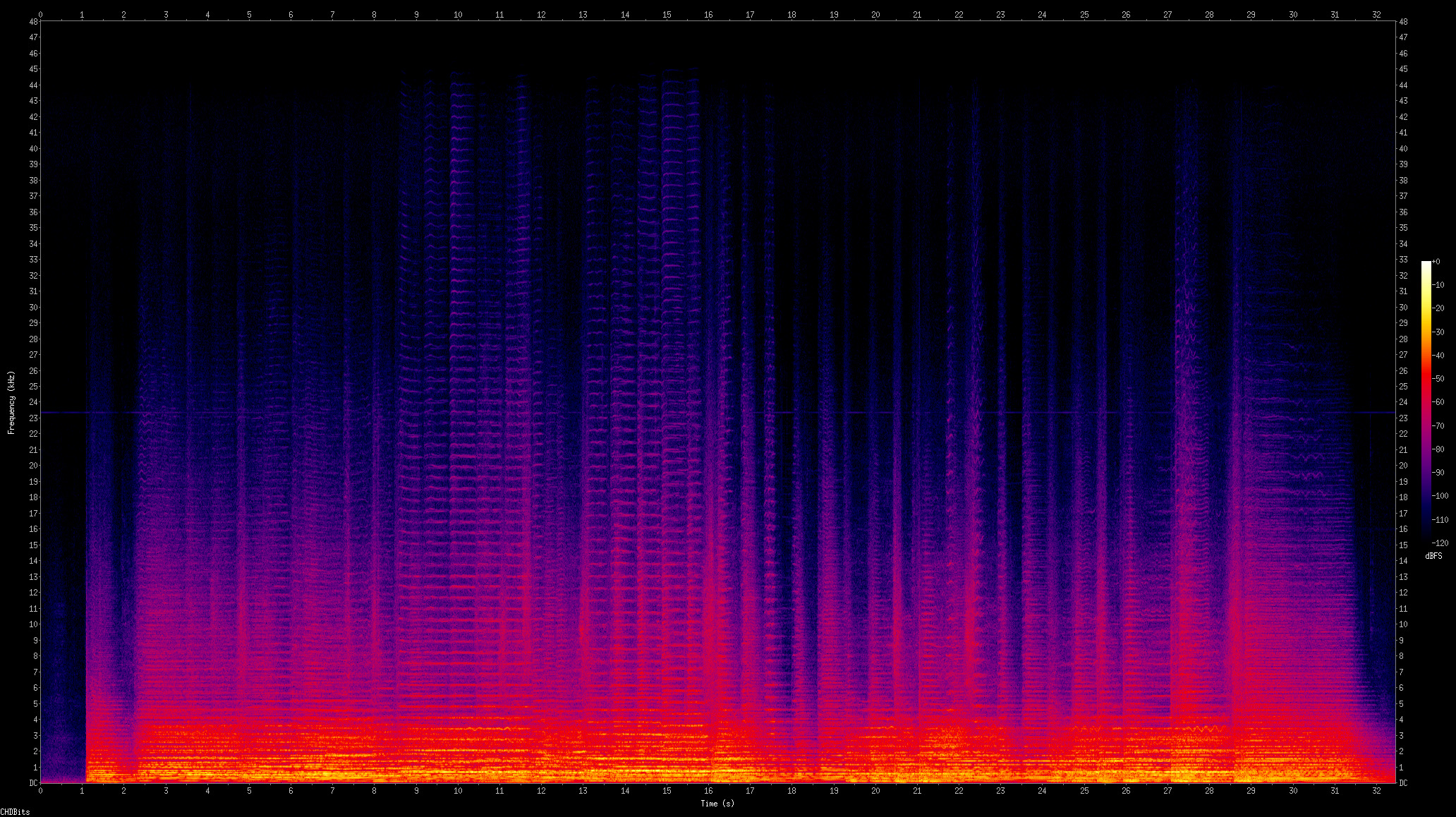Click 10 on the left frequency axis

click(33, 624)
